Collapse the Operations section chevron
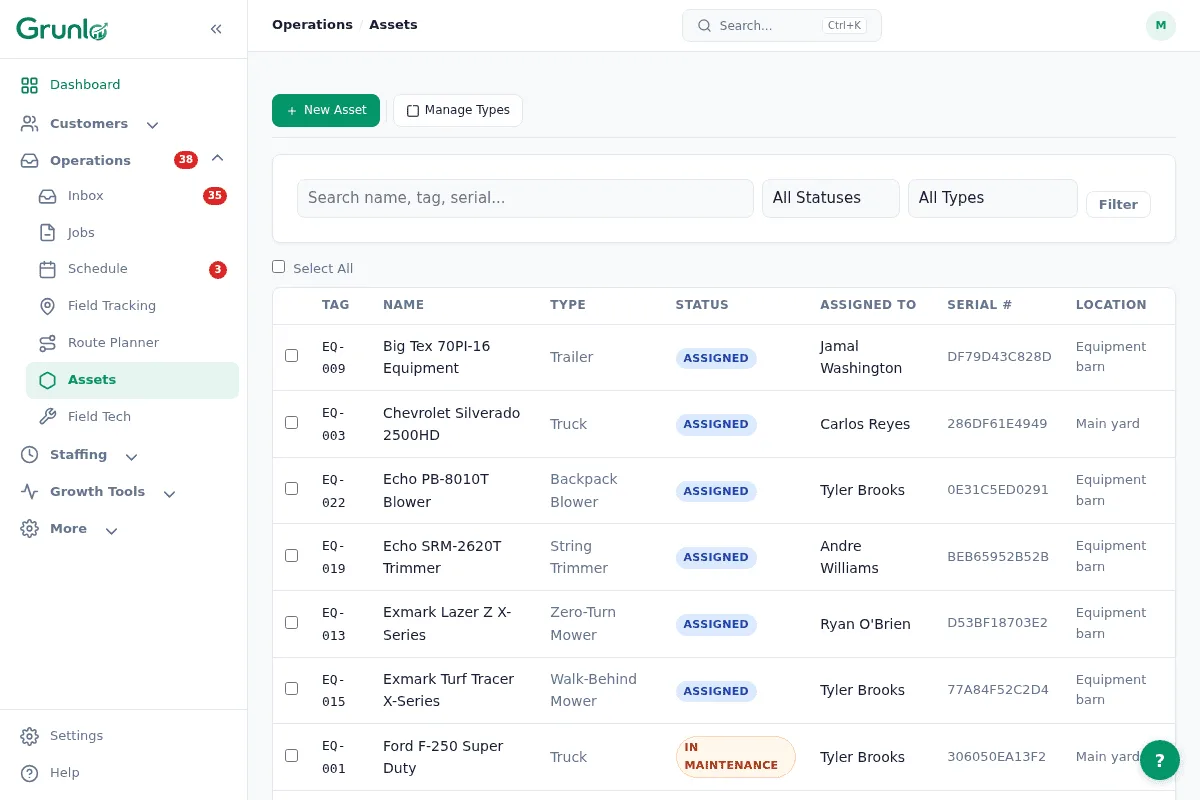Image resolution: width=1200 pixels, height=800 pixels. tap(217, 159)
